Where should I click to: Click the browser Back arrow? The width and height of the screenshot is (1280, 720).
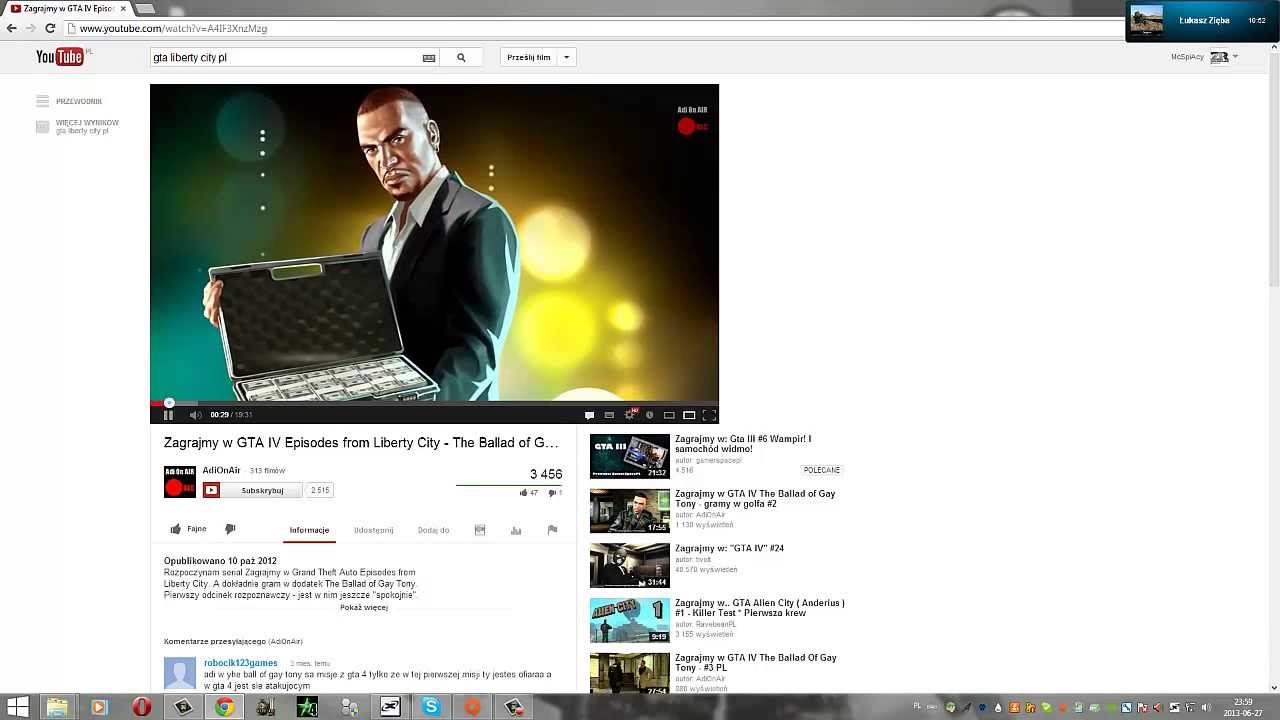pyautogui.click(x=12, y=28)
